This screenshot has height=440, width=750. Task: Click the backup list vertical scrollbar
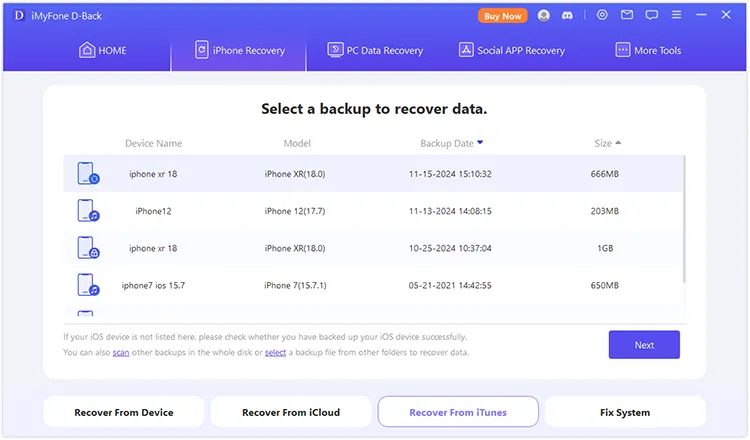(684, 219)
